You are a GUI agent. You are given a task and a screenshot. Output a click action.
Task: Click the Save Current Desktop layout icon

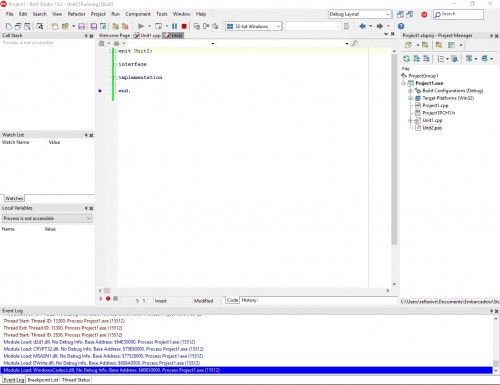(x=400, y=14)
